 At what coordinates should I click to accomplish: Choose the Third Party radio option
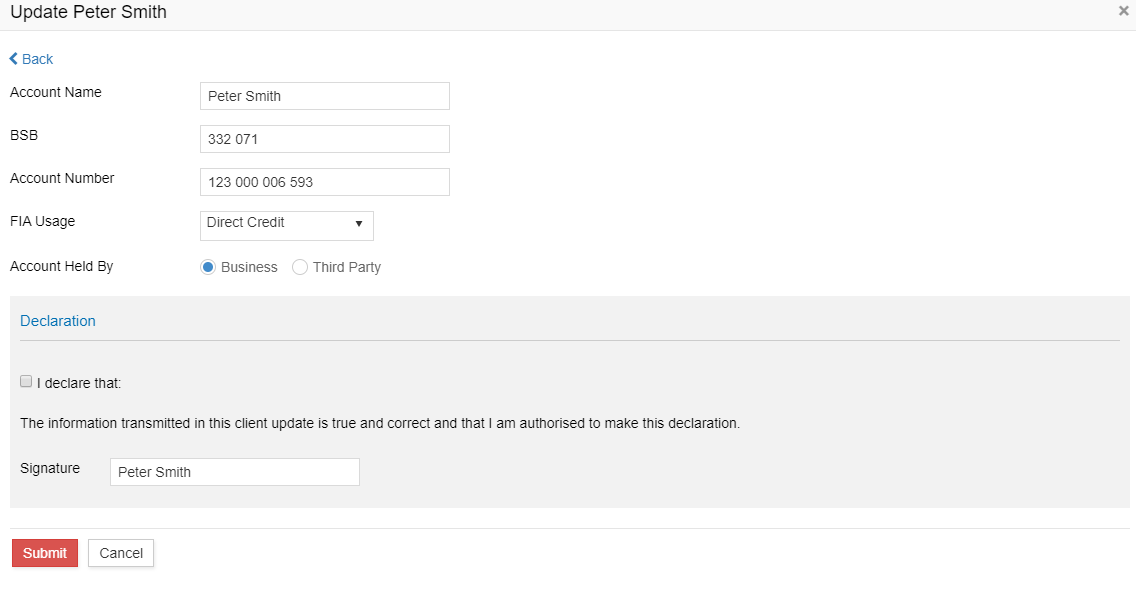pos(300,267)
